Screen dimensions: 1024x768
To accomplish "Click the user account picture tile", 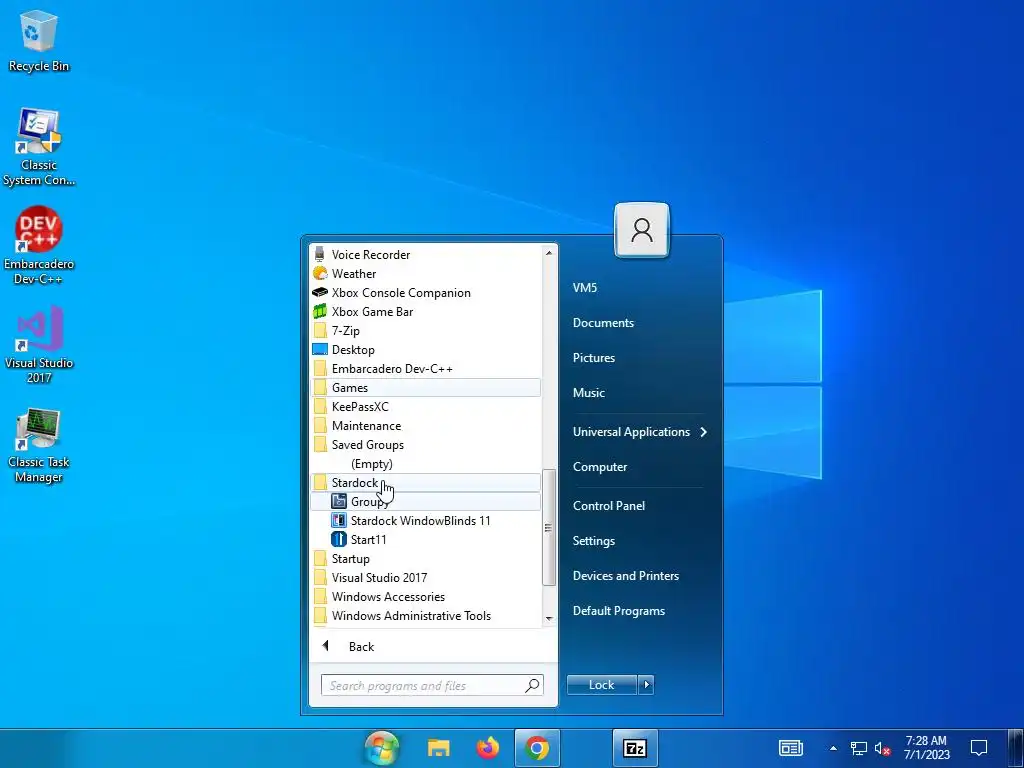I will point(641,230).
